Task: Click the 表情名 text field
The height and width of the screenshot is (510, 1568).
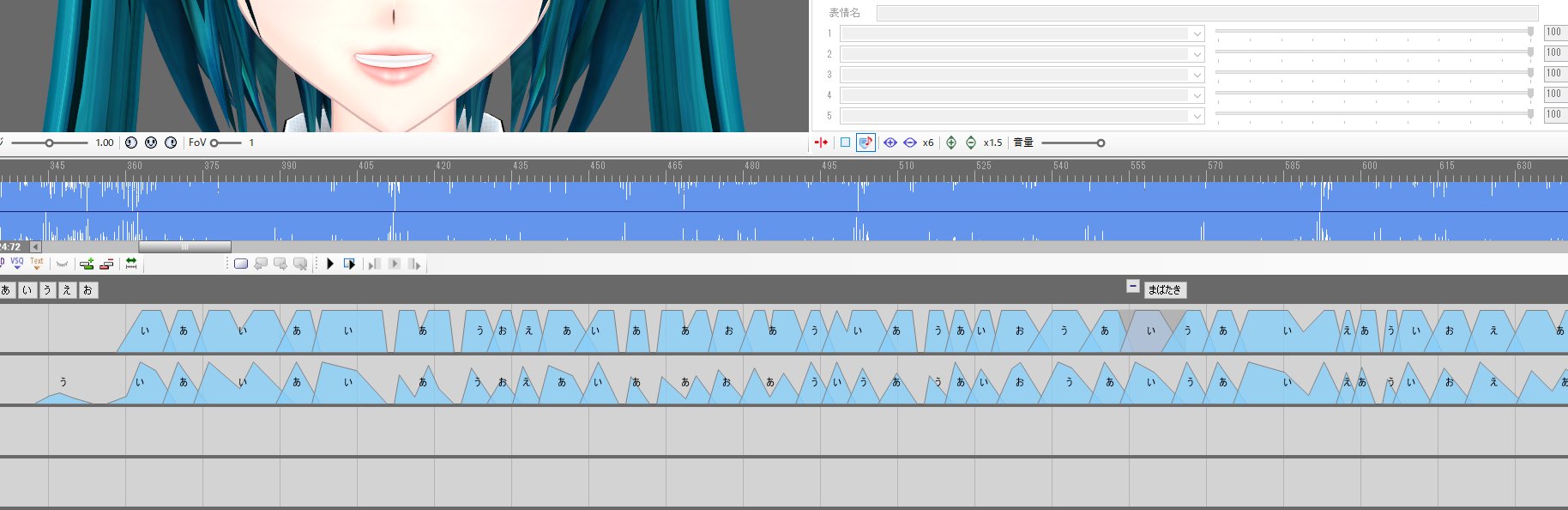Action: (x=1207, y=13)
